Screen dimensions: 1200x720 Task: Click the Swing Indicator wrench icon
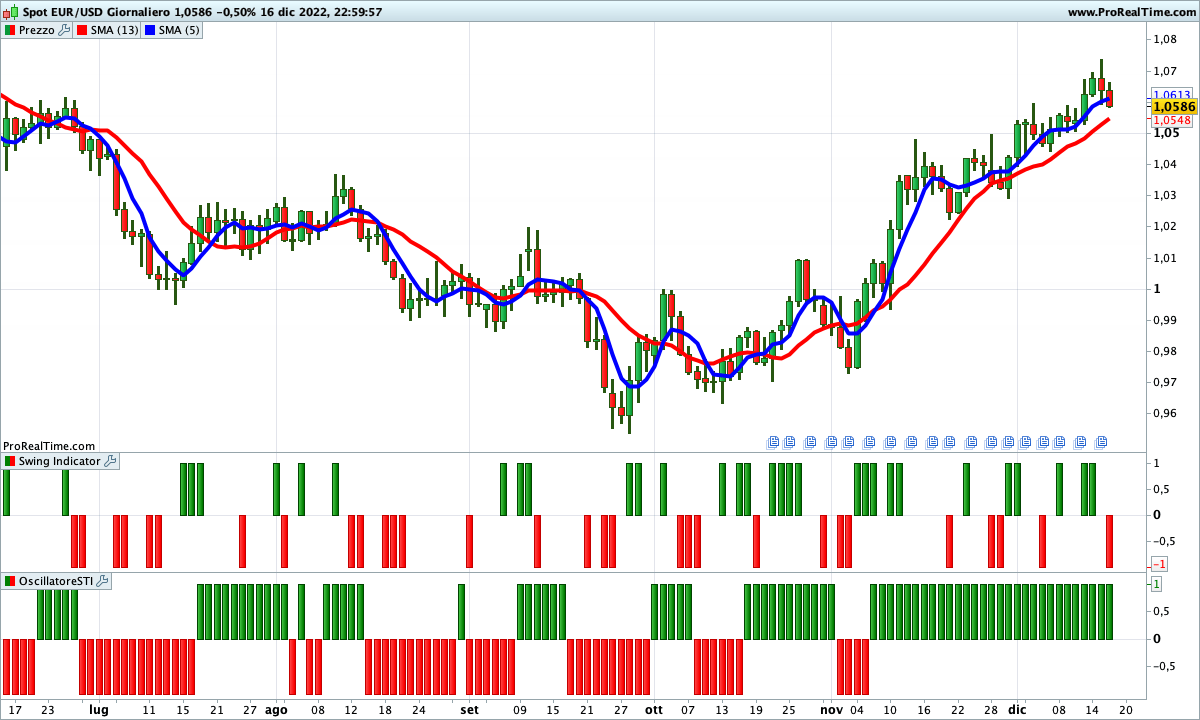point(110,461)
